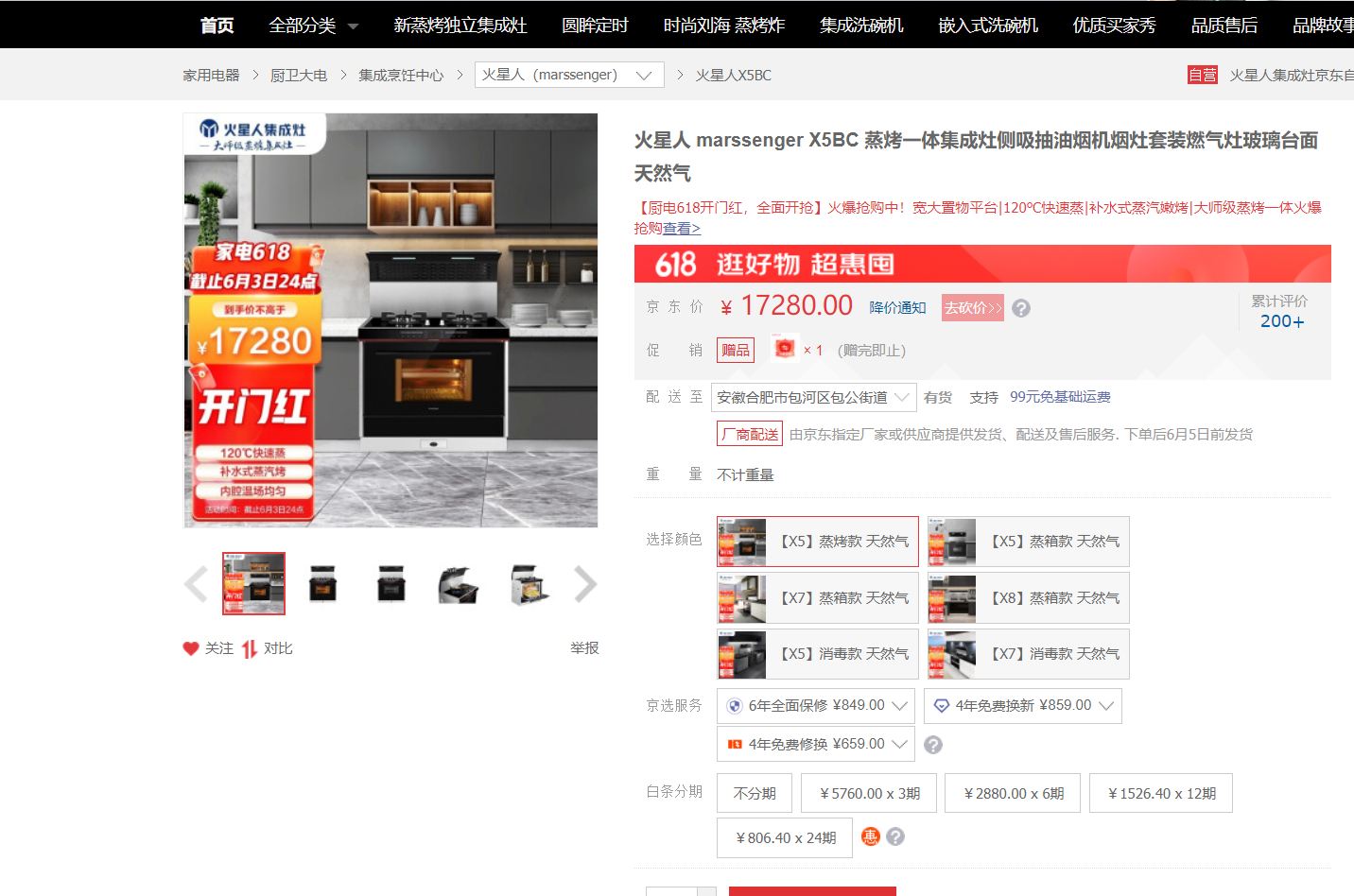Image resolution: width=1354 pixels, height=896 pixels.
Task: Open delivery address dropdown 安徽合肥市包河区
Action: 814,397
